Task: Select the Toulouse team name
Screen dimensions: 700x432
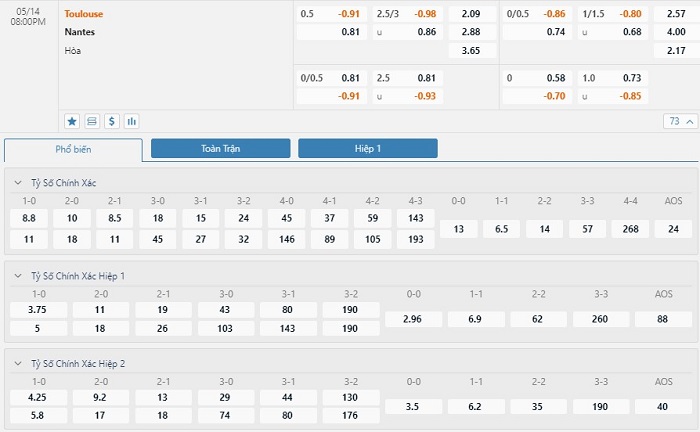Action: point(83,14)
